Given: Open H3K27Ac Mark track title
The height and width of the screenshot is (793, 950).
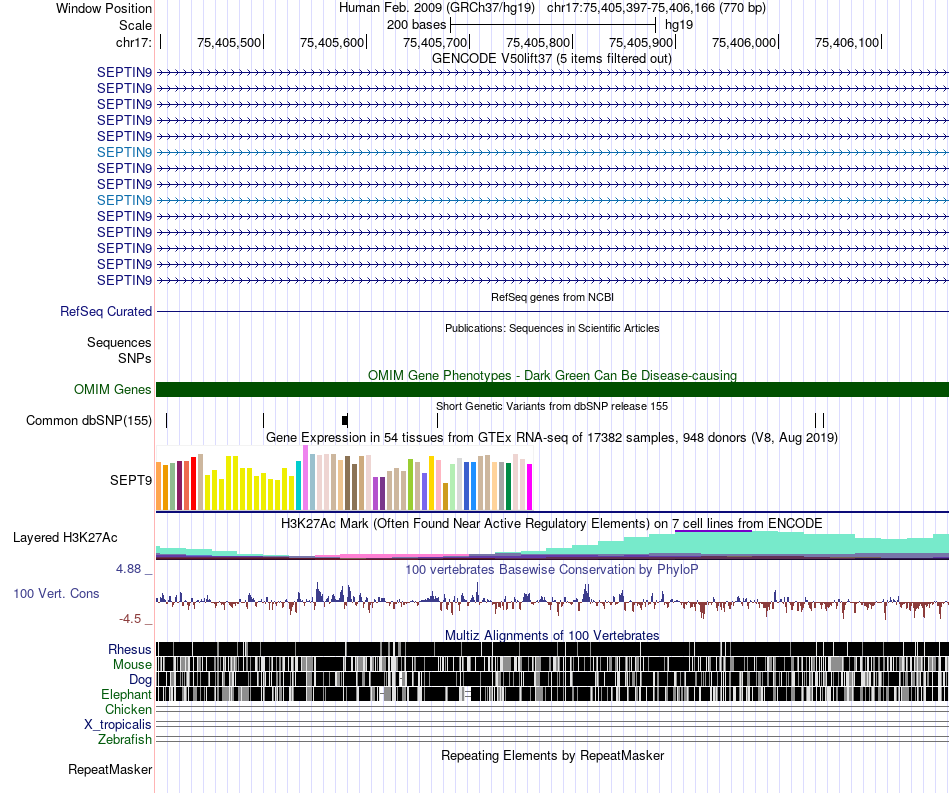Looking at the screenshot, I should tap(552, 523).
